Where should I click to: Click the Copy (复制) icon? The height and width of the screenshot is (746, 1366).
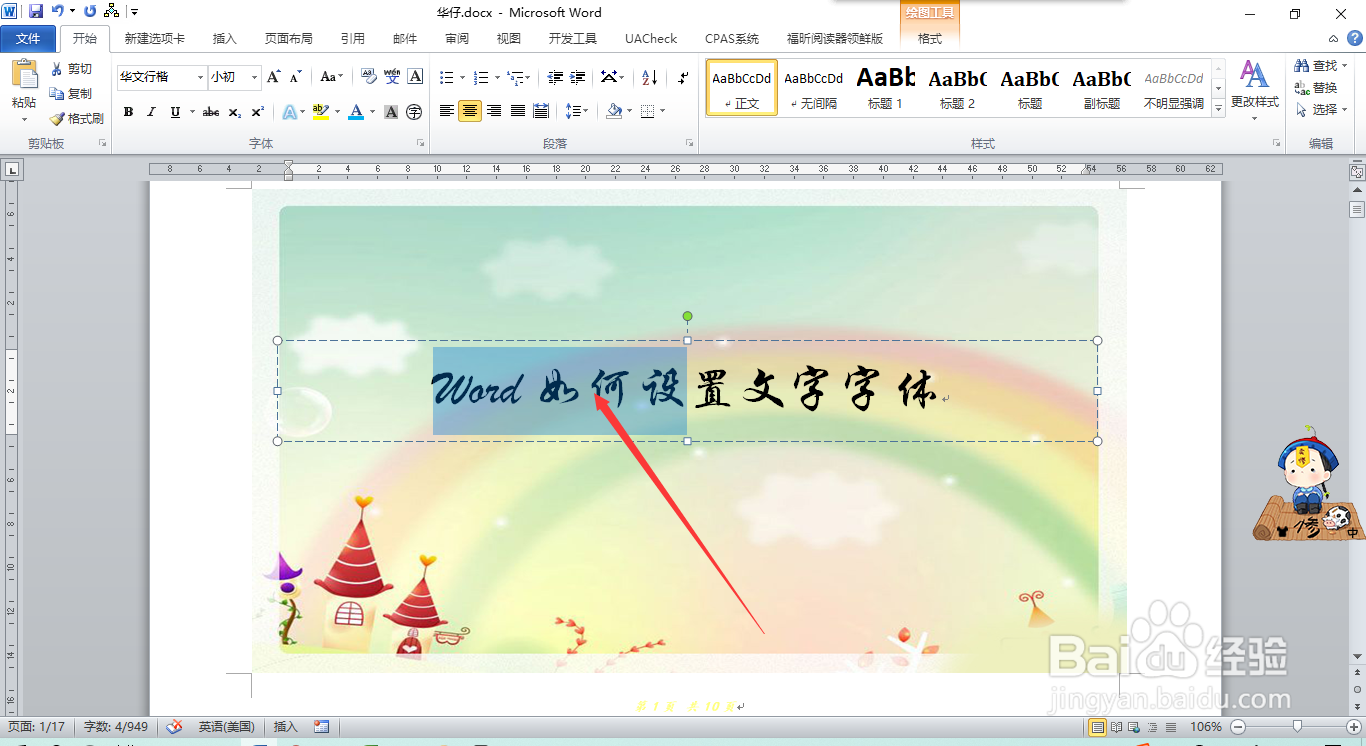click(57, 93)
